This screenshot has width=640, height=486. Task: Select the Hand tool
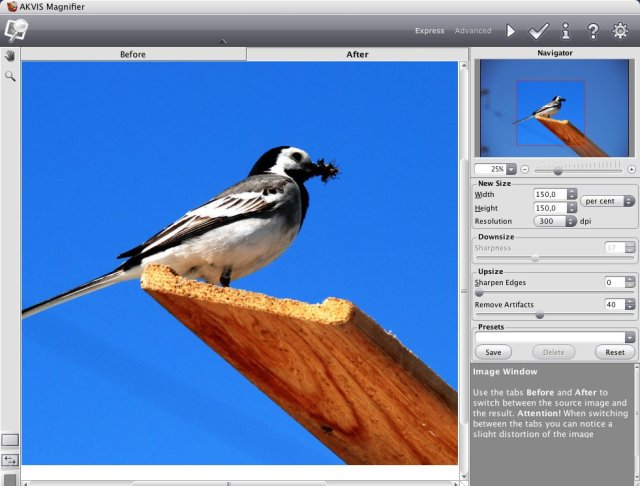(10, 56)
